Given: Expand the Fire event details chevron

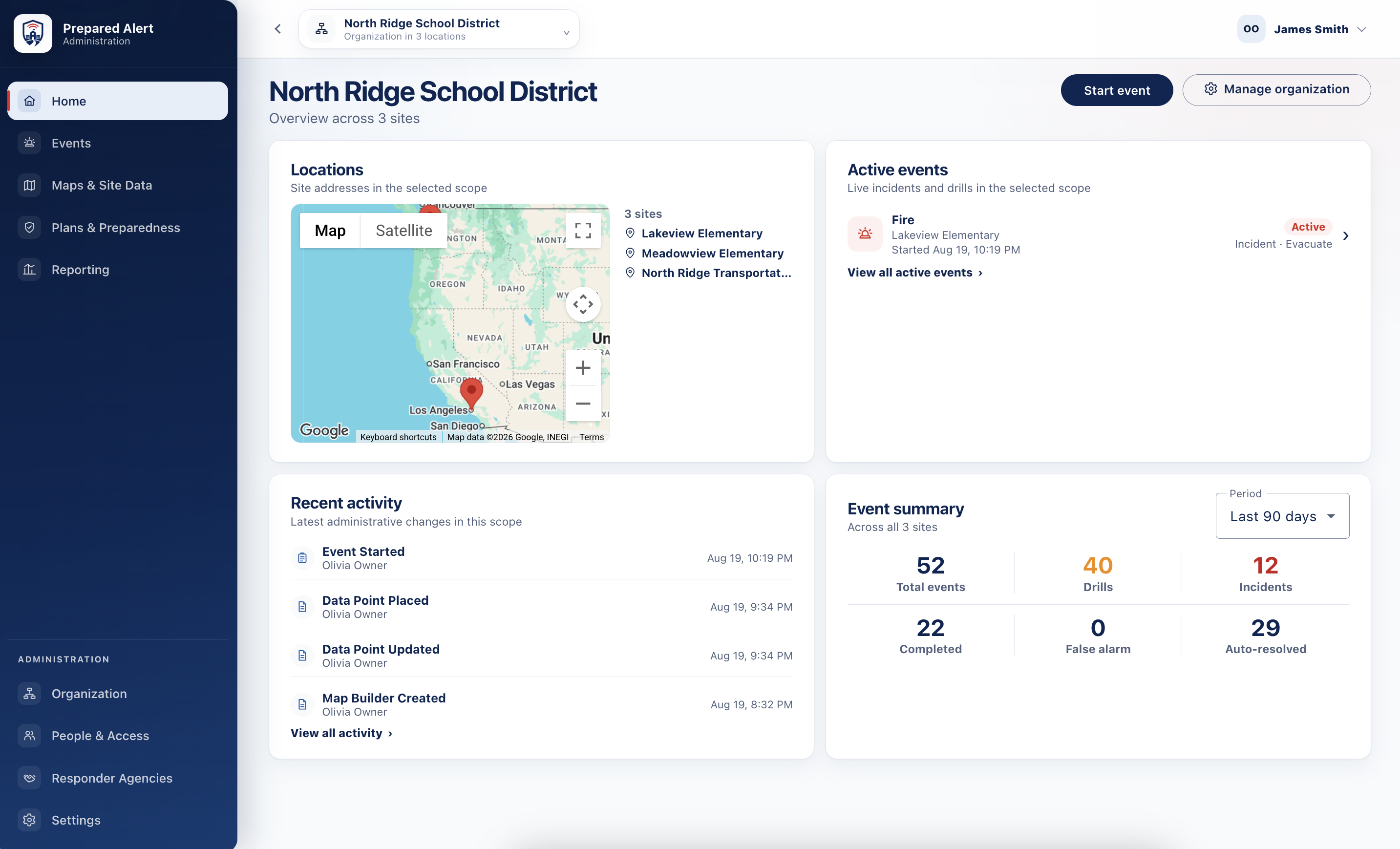Looking at the screenshot, I should 1345,235.
